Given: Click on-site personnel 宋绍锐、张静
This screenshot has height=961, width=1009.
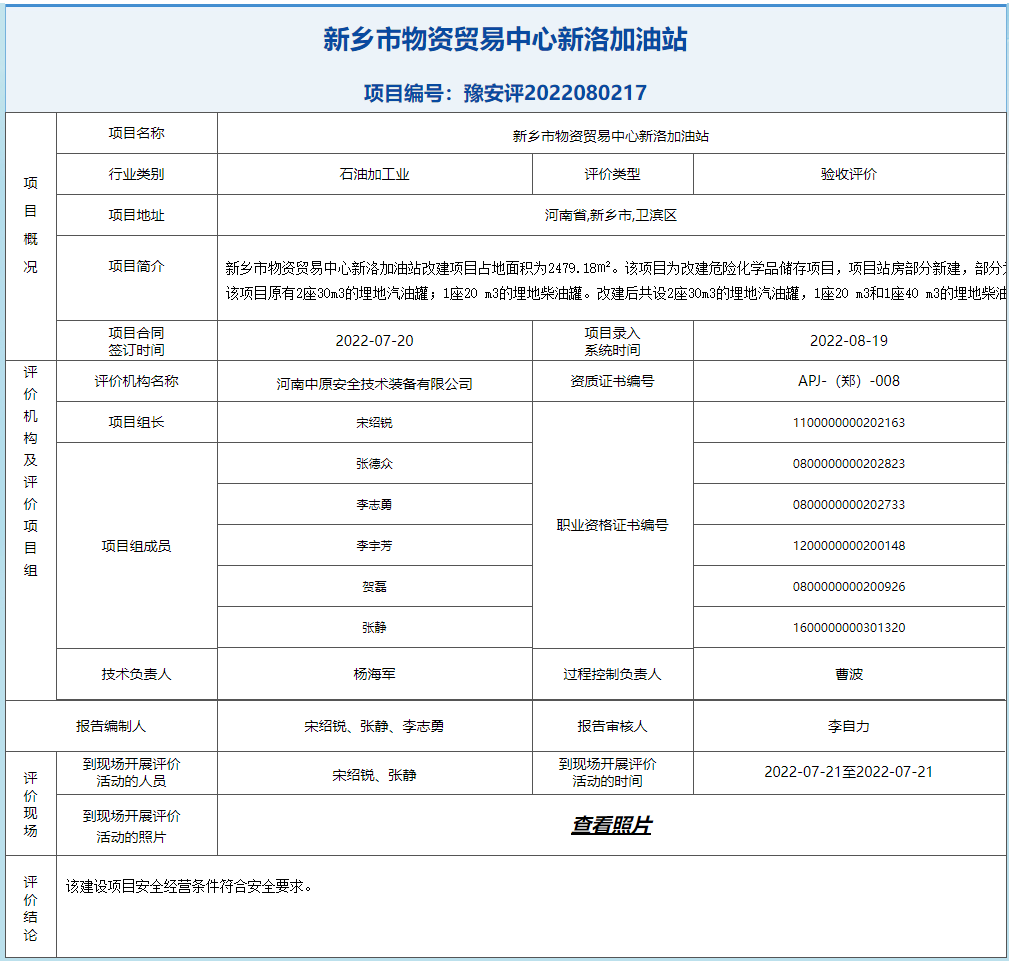Looking at the screenshot, I should 375,775.
